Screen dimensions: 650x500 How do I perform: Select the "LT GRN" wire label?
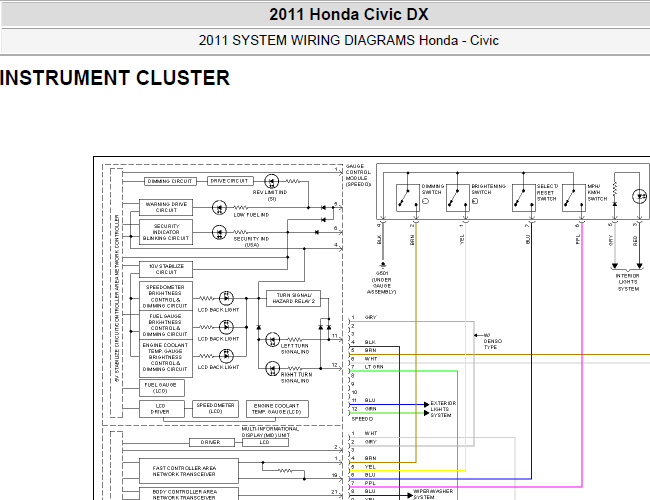pos(374,367)
